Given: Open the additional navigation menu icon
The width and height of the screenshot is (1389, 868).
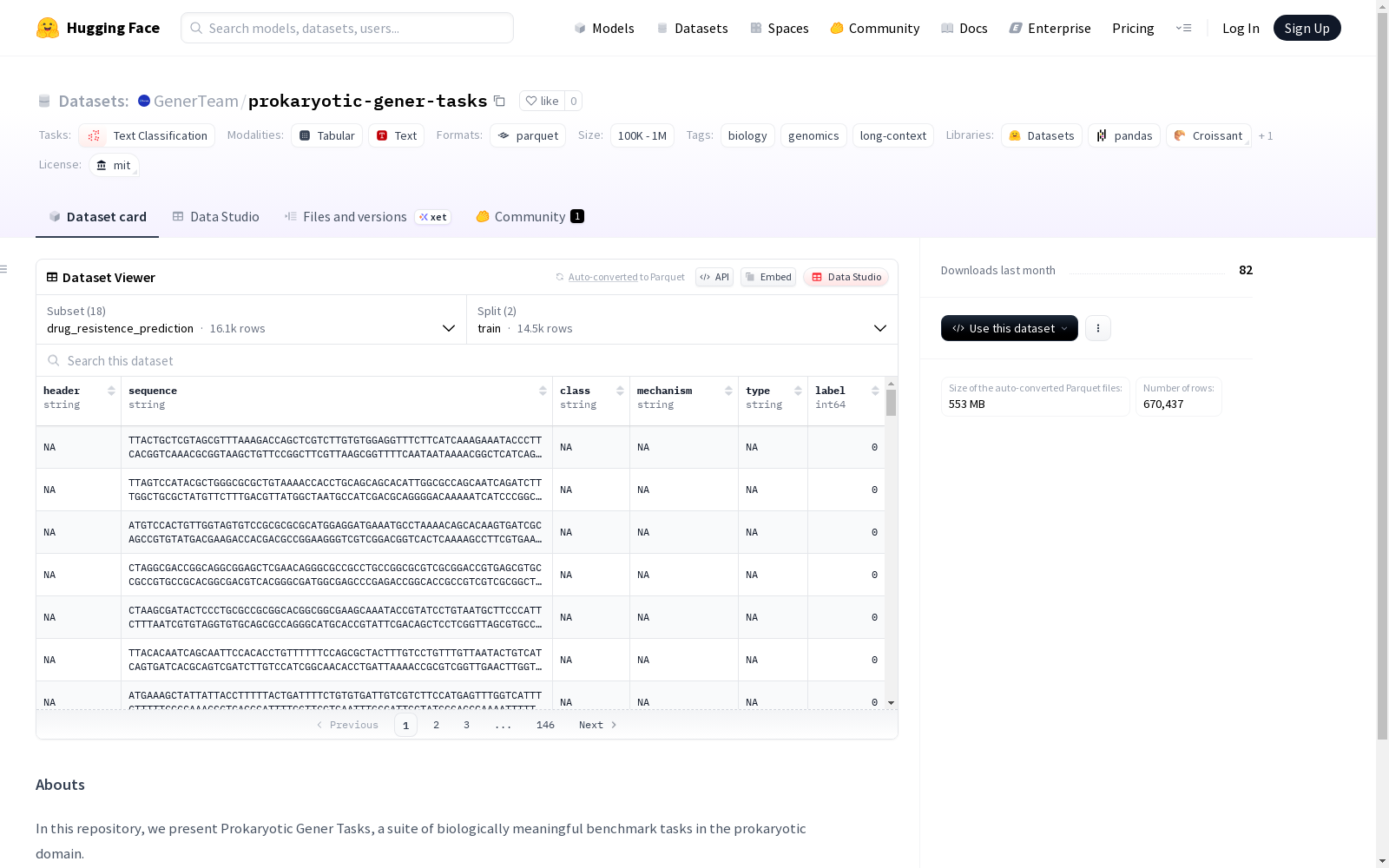Looking at the screenshot, I should 1183,28.
